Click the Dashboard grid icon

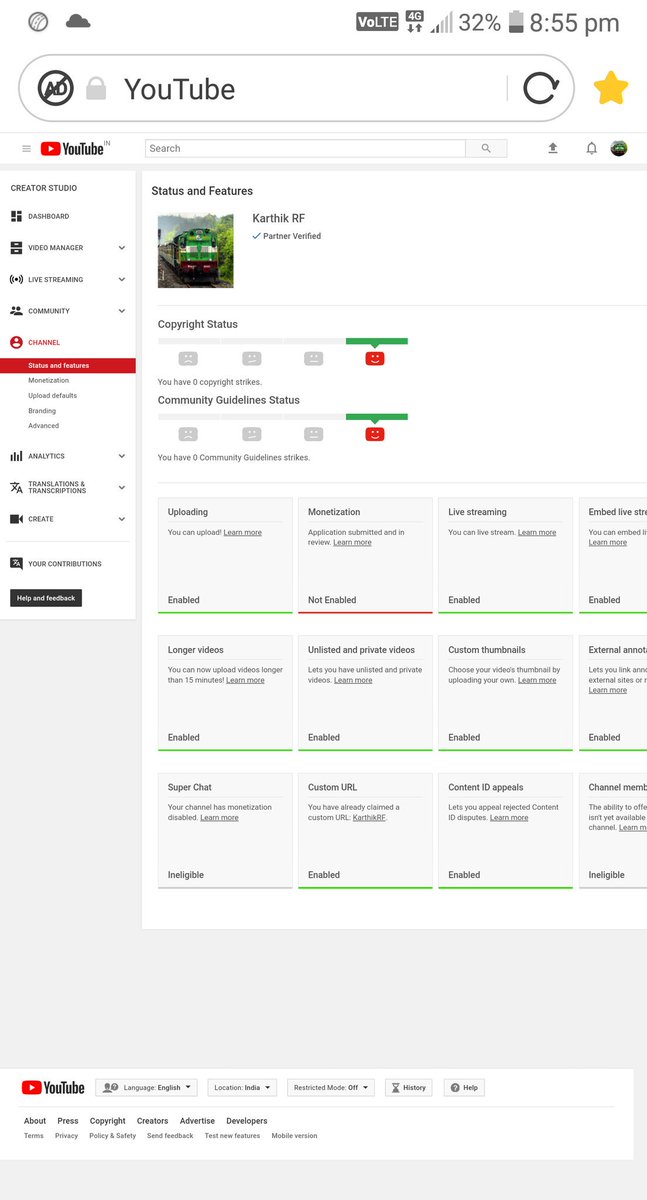(x=16, y=216)
